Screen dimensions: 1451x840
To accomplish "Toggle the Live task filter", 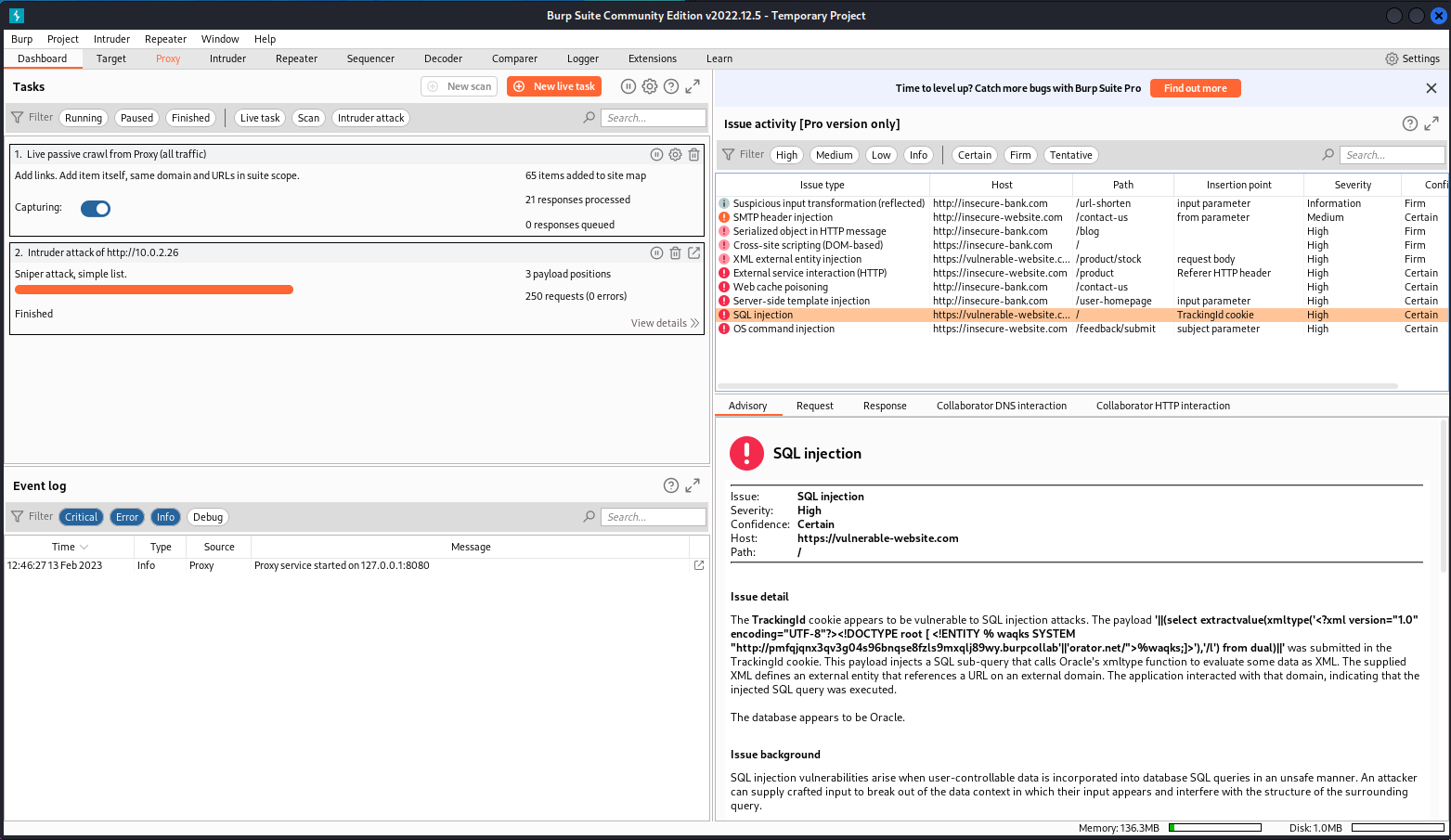I will point(260,118).
